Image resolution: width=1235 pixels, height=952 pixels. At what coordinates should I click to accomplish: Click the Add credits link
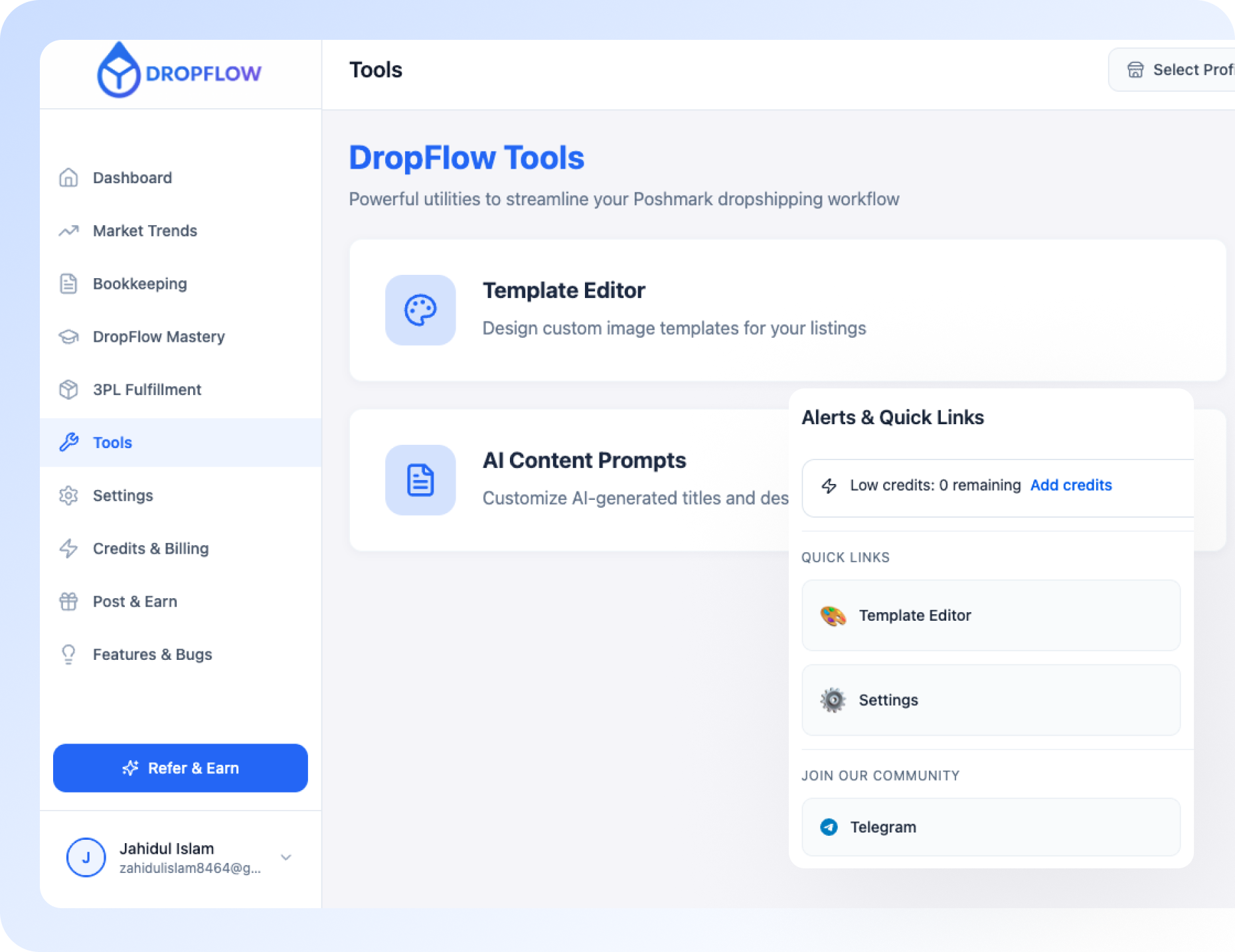click(1070, 485)
